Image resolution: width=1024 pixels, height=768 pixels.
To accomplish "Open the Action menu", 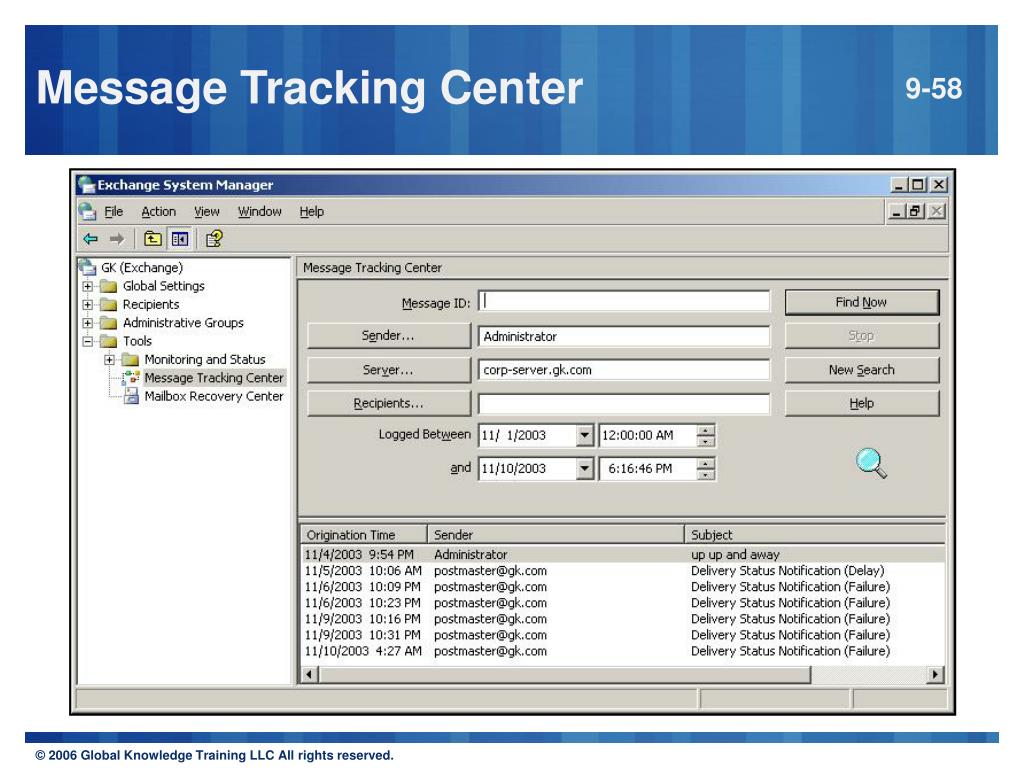I will click(159, 212).
